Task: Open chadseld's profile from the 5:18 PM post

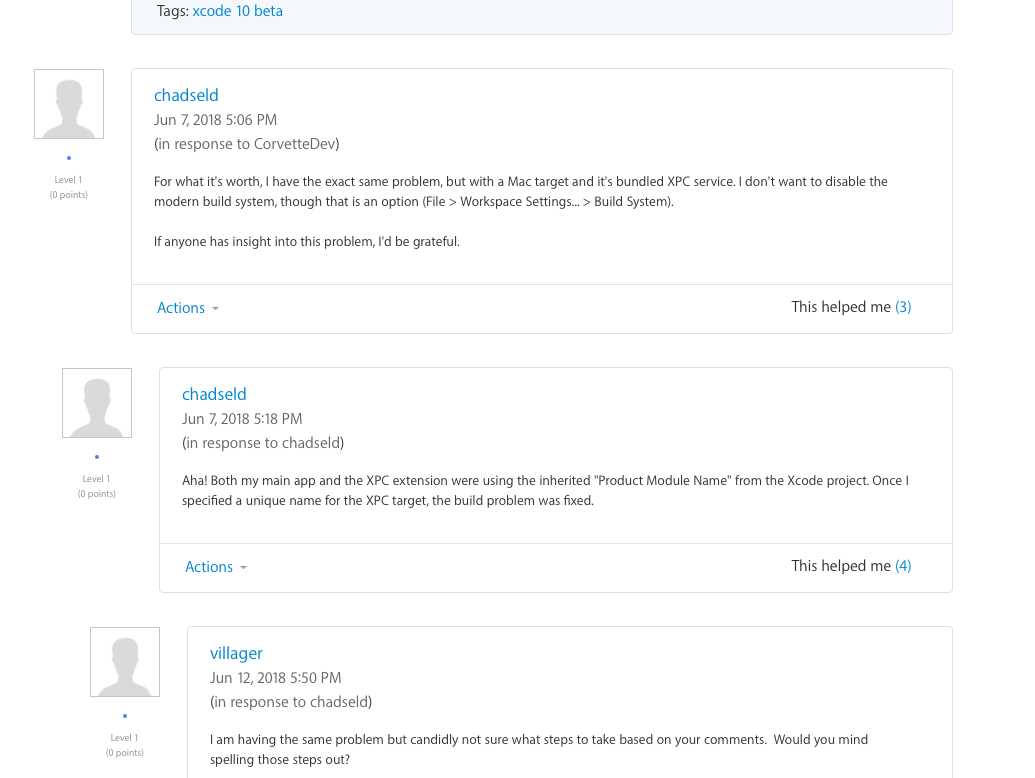Action: (214, 394)
